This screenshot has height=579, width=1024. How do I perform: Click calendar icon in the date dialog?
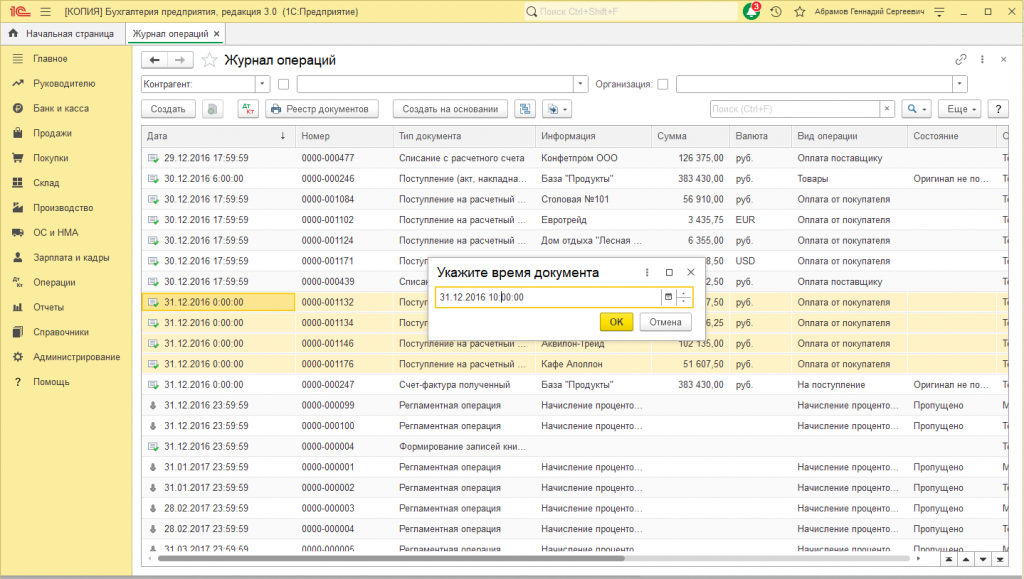coord(668,297)
